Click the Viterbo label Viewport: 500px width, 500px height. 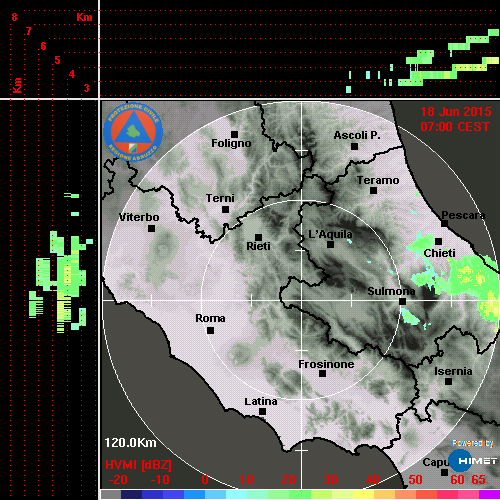coord(139,217)
